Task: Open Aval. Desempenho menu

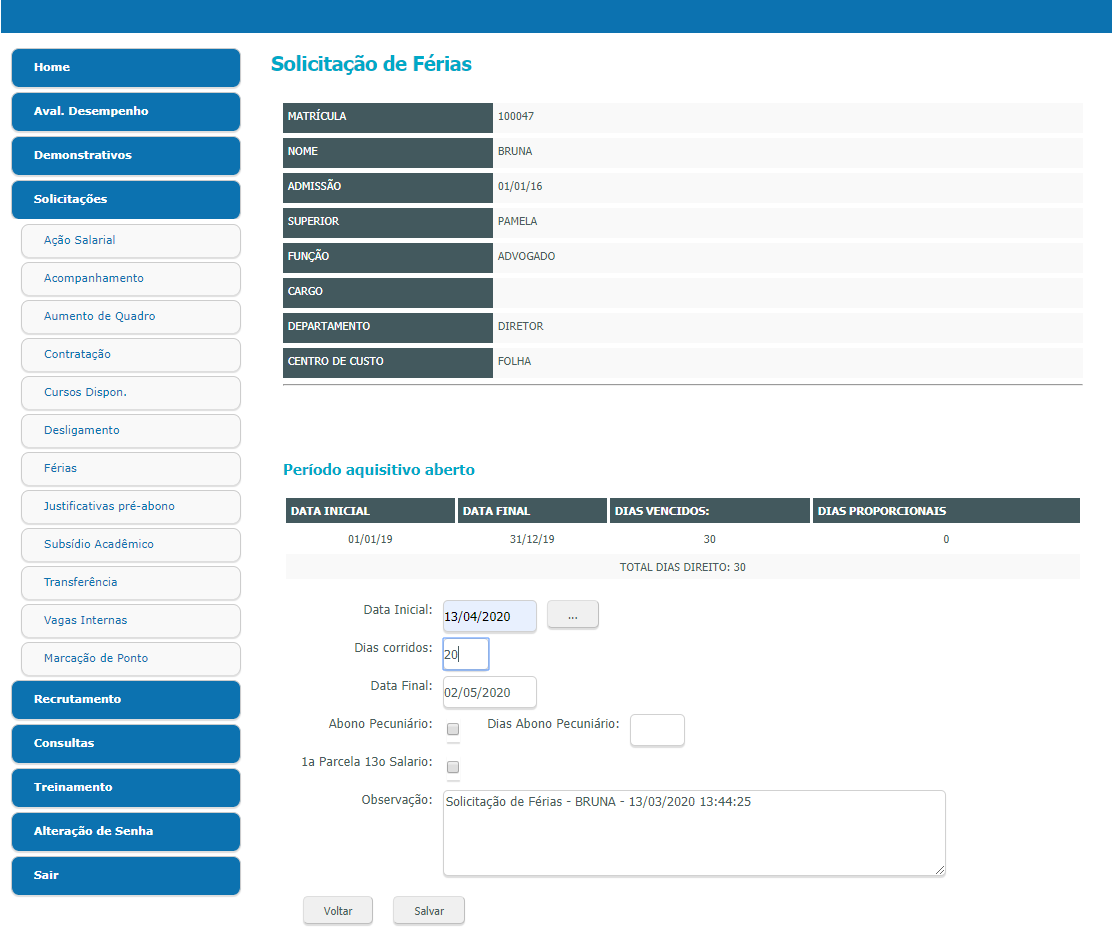Action: point(126,111)
